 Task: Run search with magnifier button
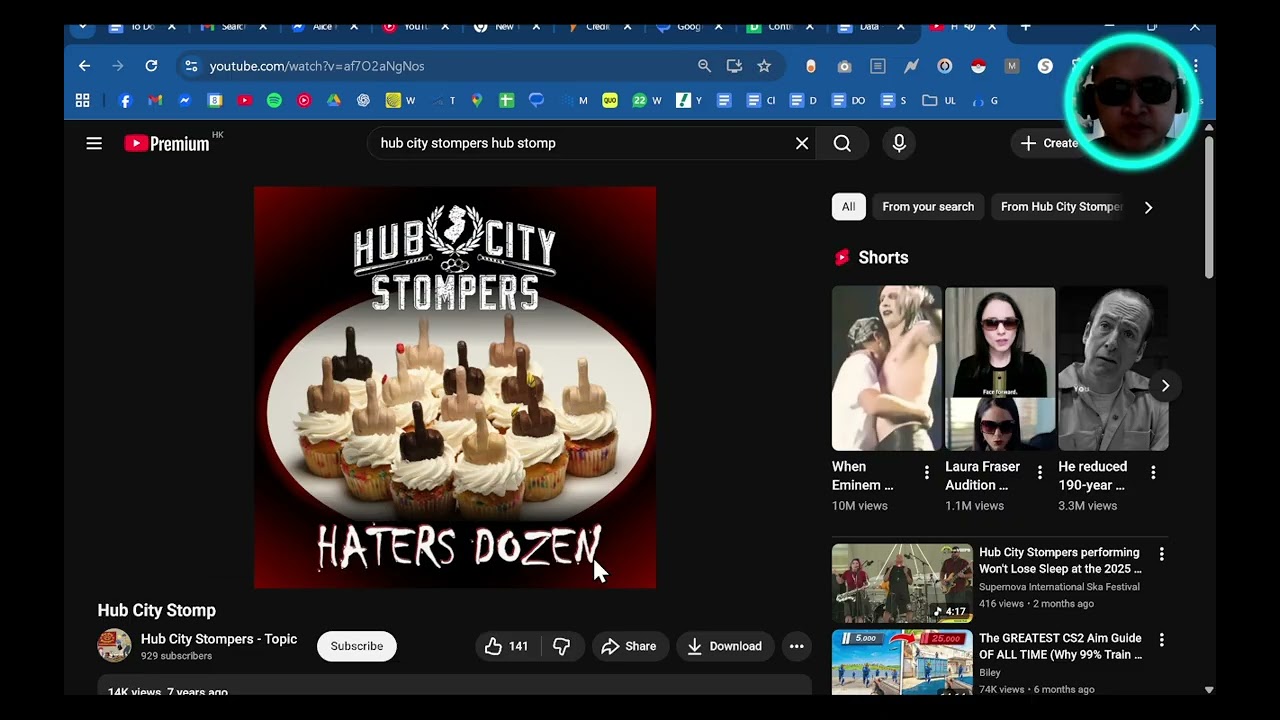[x=842, y=143]
